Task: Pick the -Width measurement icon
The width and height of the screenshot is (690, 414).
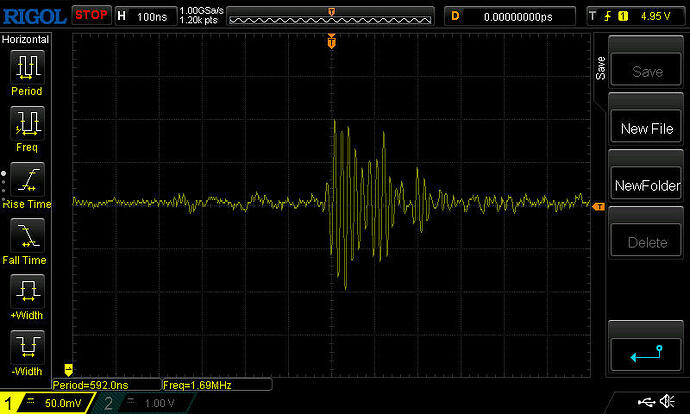Action: pyautogui.click(x=27, y=347)
